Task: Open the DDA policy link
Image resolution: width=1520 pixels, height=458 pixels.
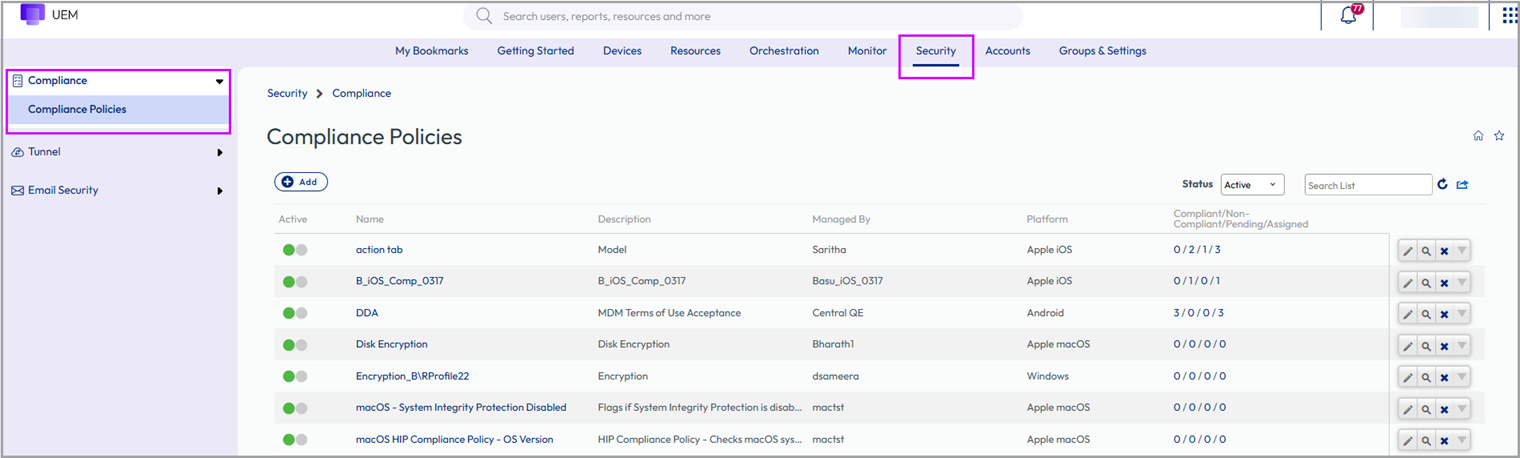Action: pos(367,313)
